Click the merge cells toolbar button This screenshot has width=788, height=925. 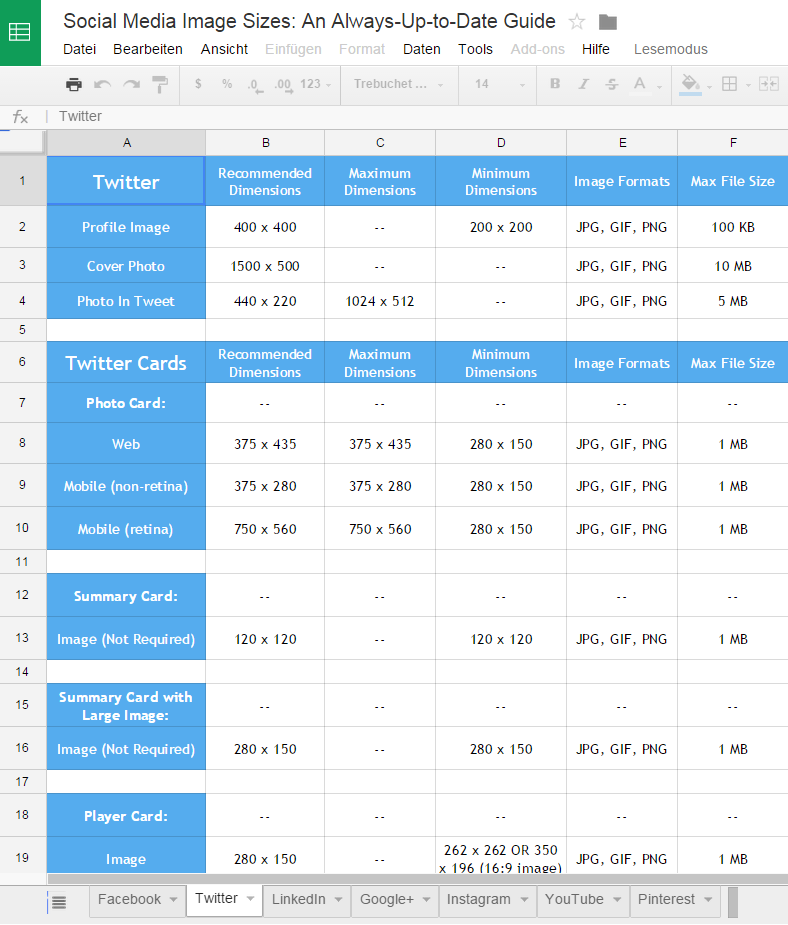click(x=769, y=84)
